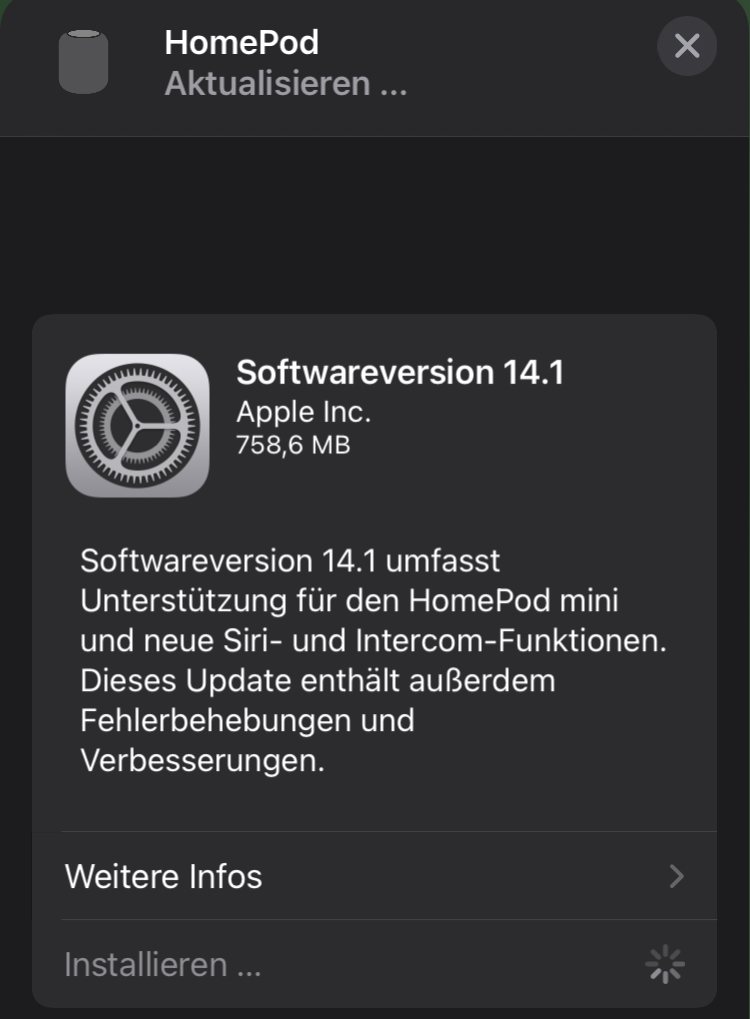Close the HomePod update sheet
The image size is (750, 1019).
coord(687,46)
